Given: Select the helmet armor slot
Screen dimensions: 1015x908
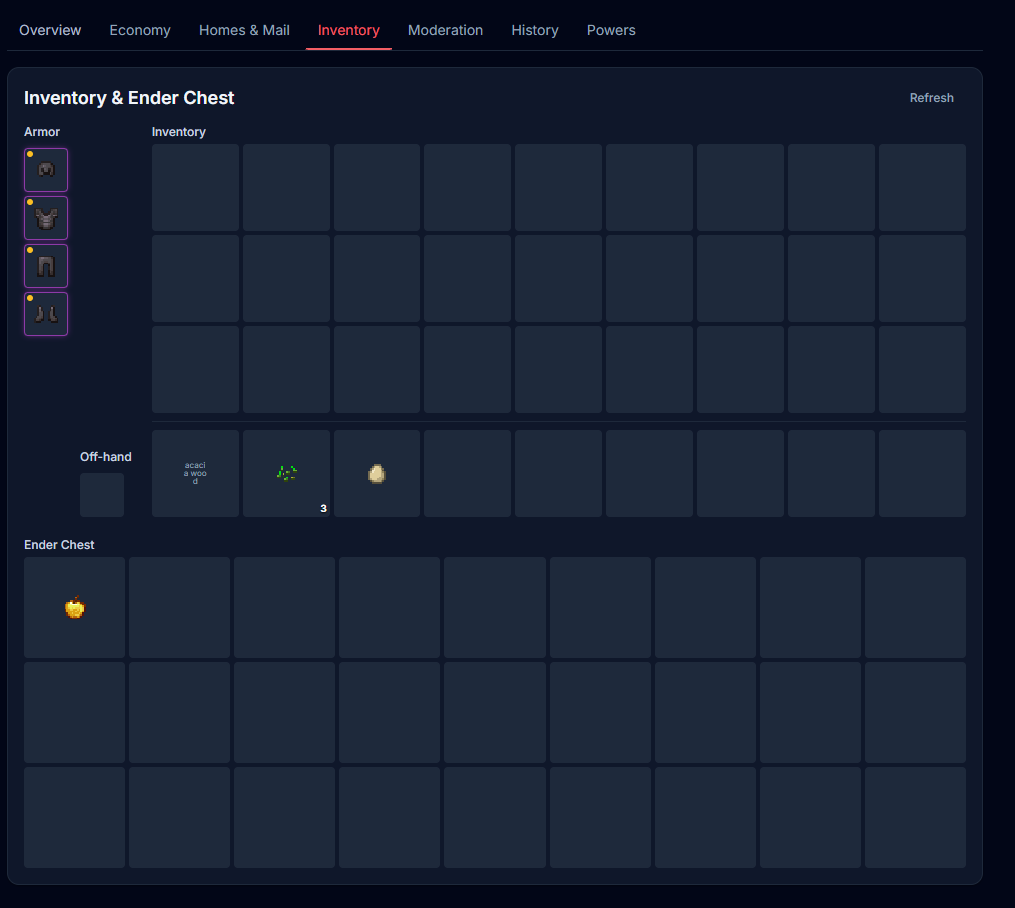Looking at the screenshot, I should [x=46, y=170].
